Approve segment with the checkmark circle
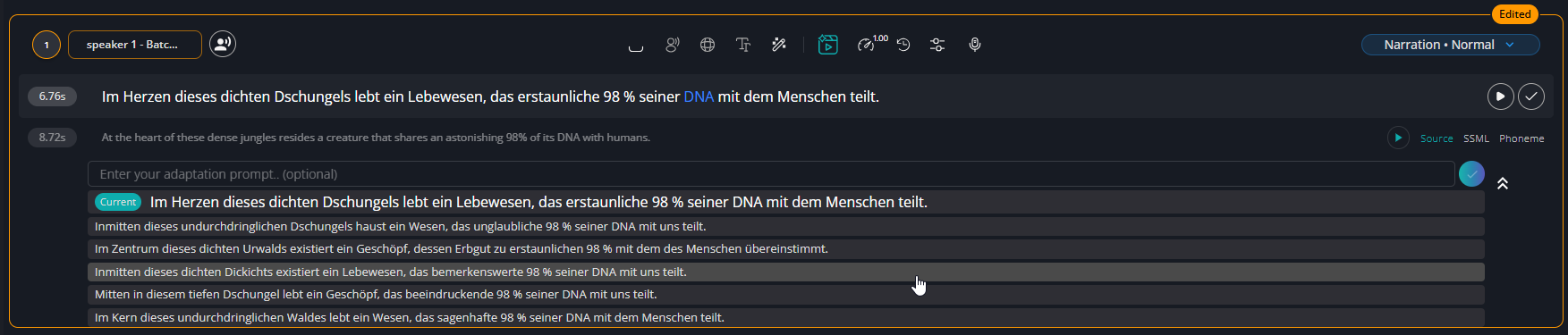The image size is (1568, 335). click(x=1531, y=96)
